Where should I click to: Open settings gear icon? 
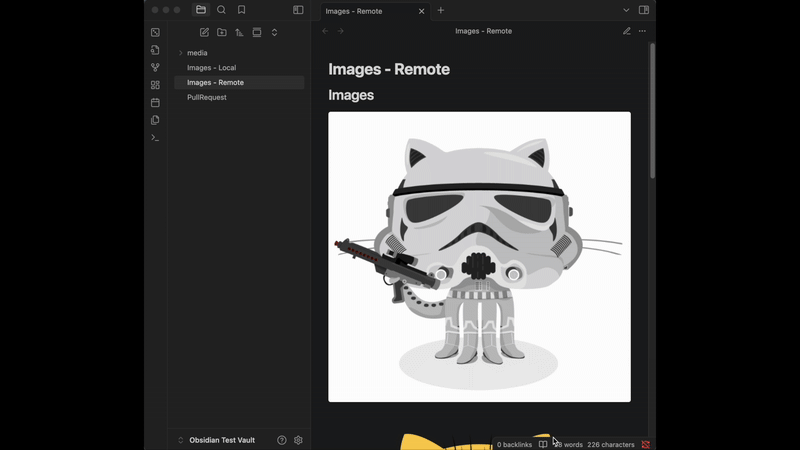[x=298, y=440]
